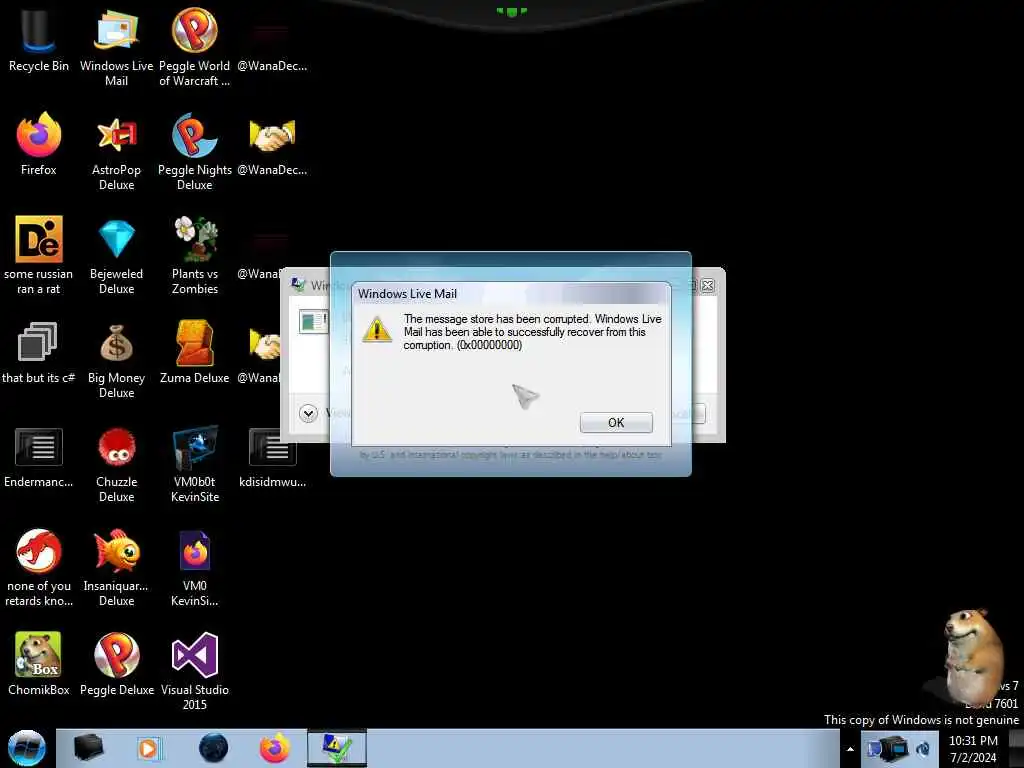Click OK in the Windows Live Mail dialog

(x=616, y=423)
